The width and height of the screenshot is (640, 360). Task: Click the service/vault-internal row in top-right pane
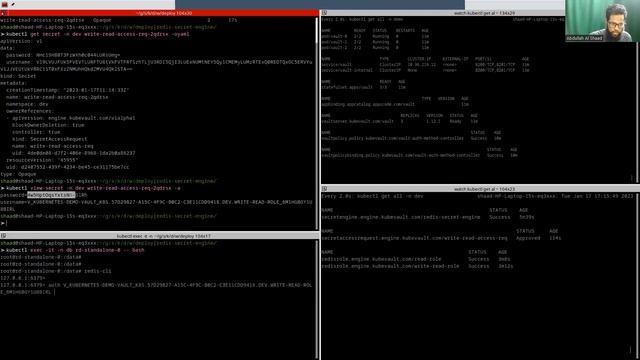tap(425, 70)
